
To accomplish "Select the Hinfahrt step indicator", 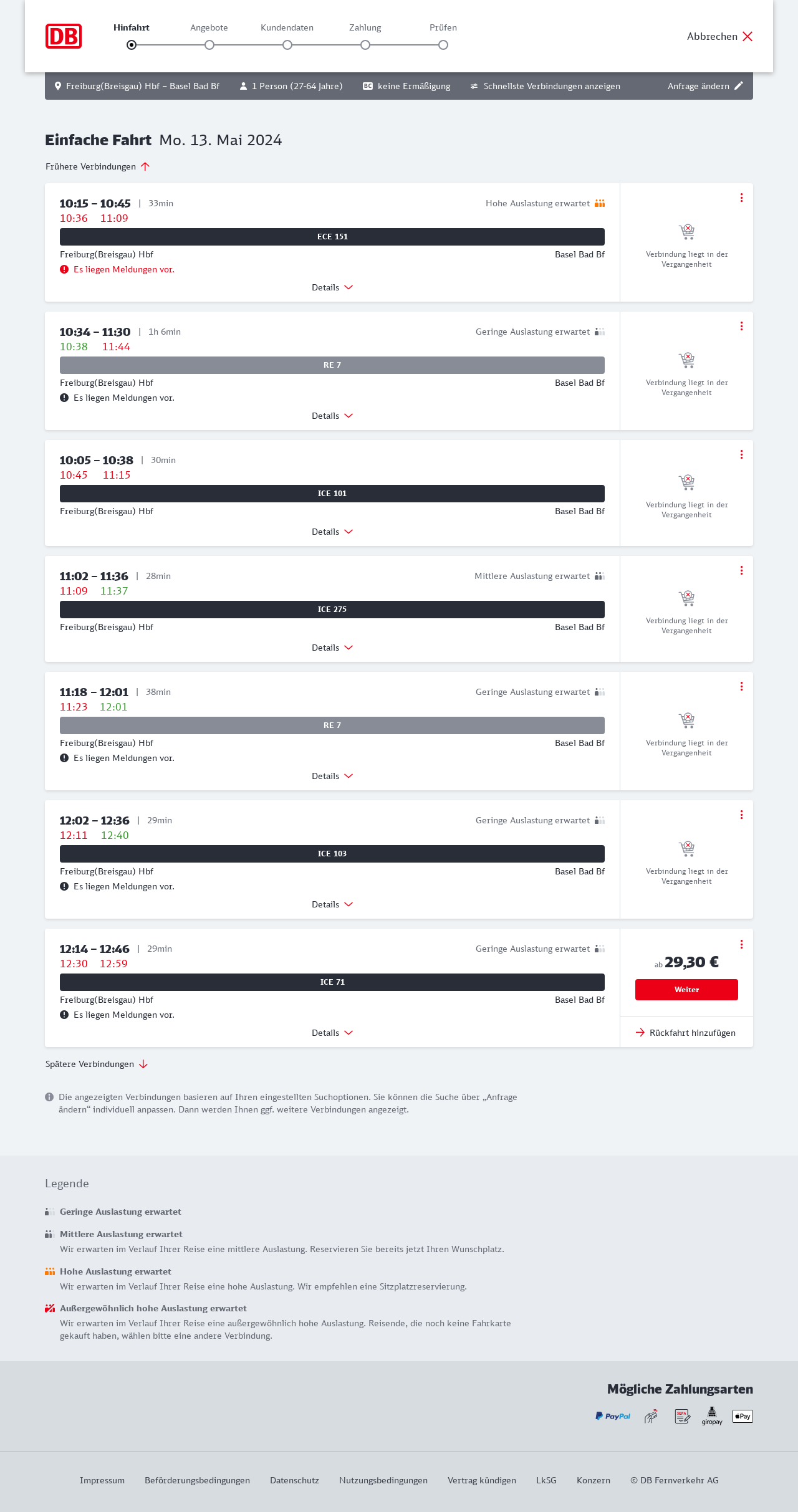I will (x=132, y=45).
